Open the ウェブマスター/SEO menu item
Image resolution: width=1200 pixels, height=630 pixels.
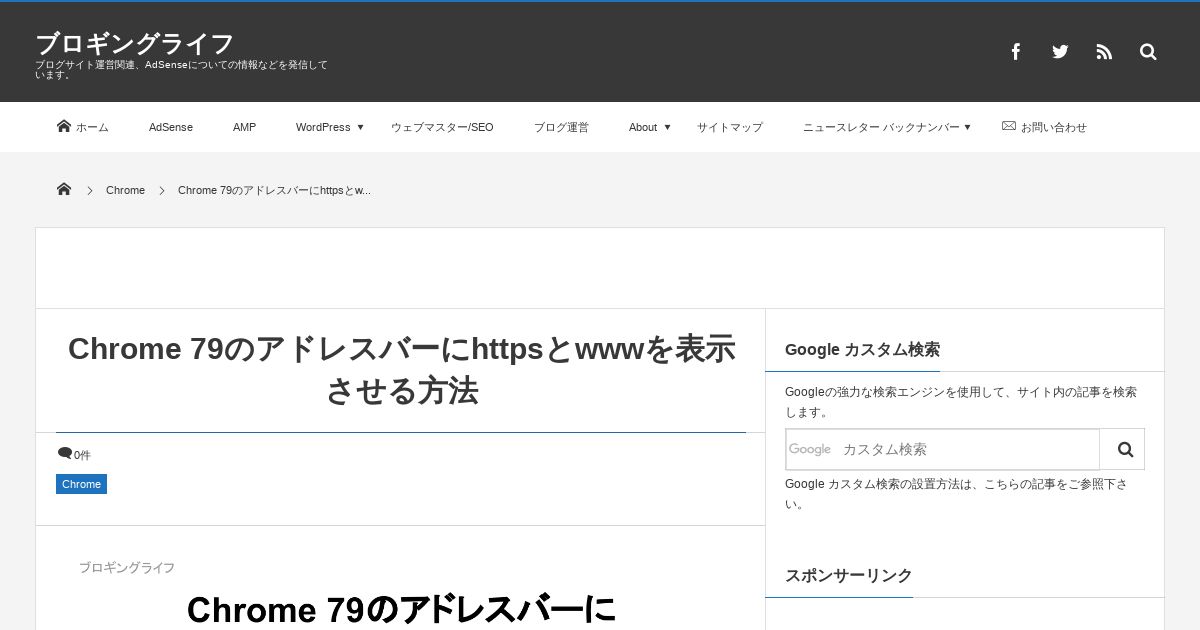coord(442,127)
